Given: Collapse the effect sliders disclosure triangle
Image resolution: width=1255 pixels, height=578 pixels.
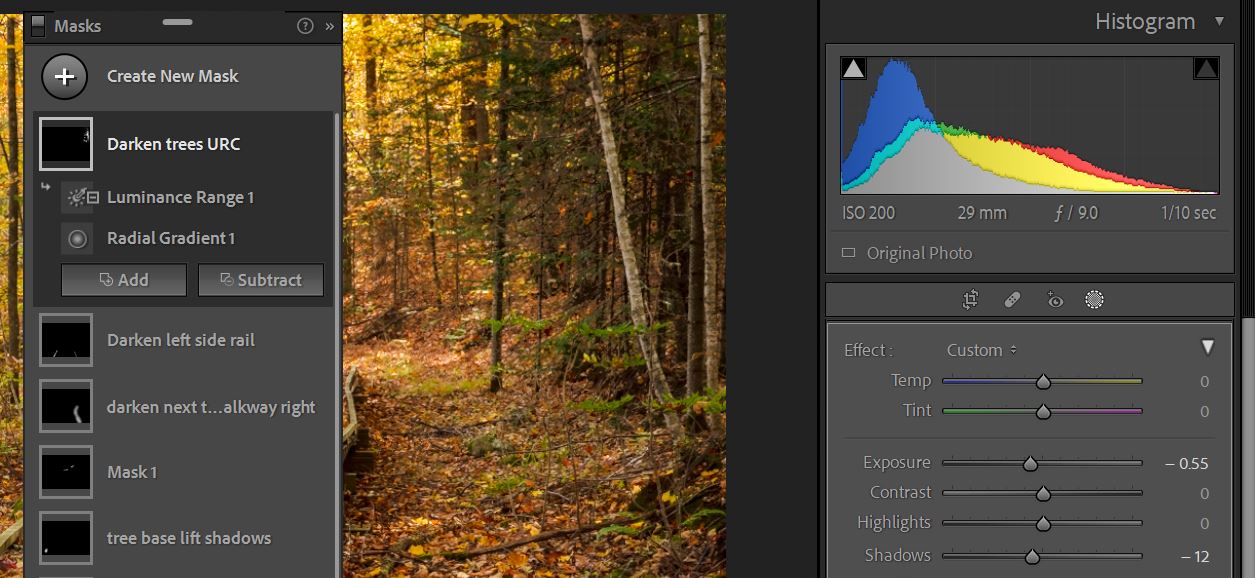Looking at the screenshot, I should pyautogui.click(x=1208, y=347).
